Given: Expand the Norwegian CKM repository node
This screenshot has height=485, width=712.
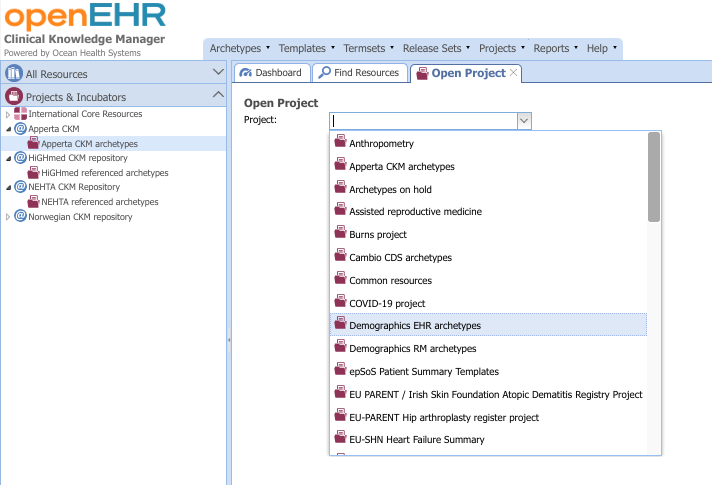Looking at the screenshot, I should click(8, 217).
